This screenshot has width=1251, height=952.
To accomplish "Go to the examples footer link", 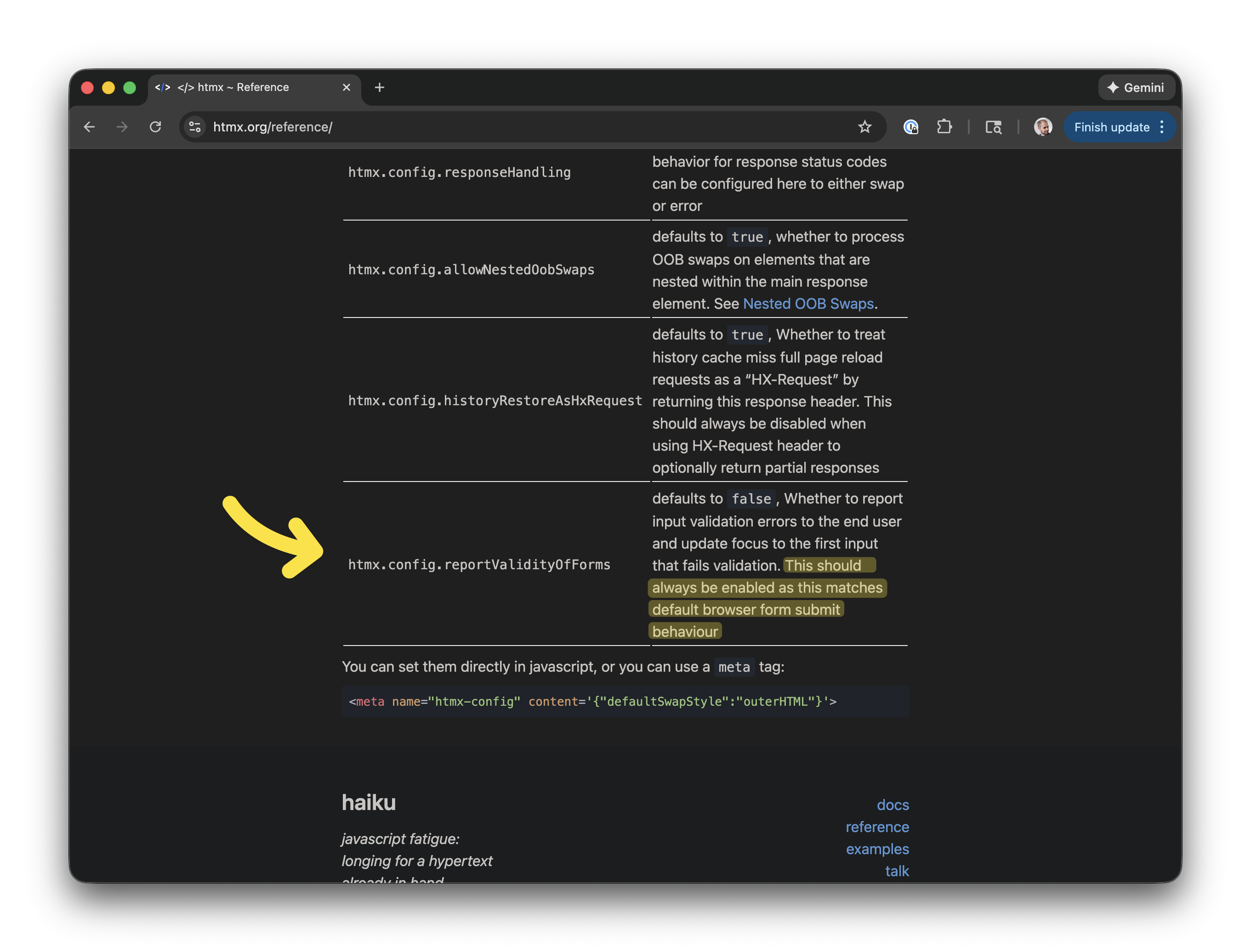I will [877, 849].
